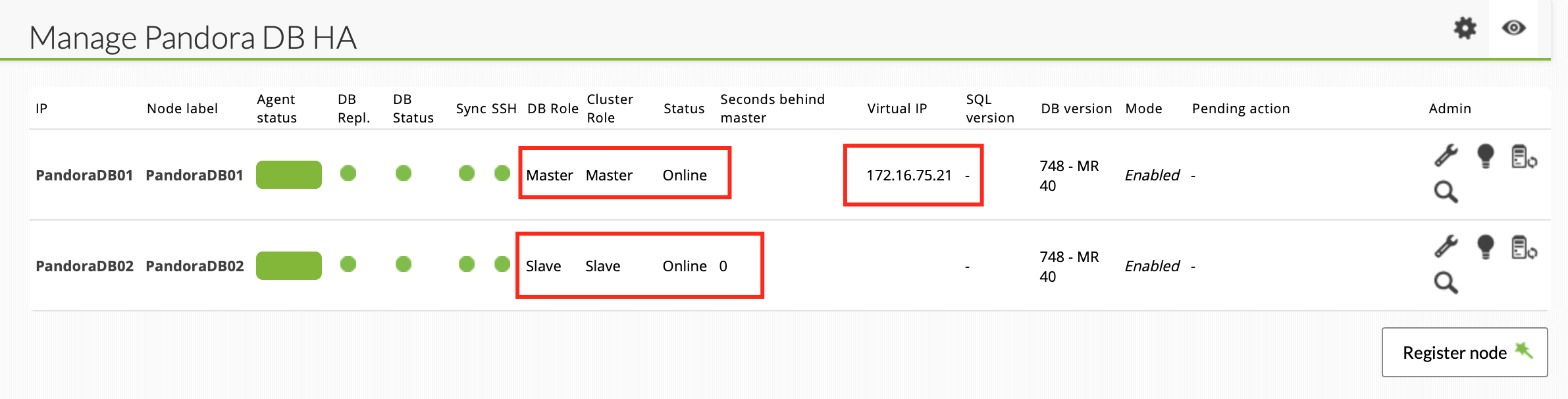Screen dimensions: 1568x399
Task: Click the lightbulb icon for PandoraDB02
Action: click(x=1486, y=248)
